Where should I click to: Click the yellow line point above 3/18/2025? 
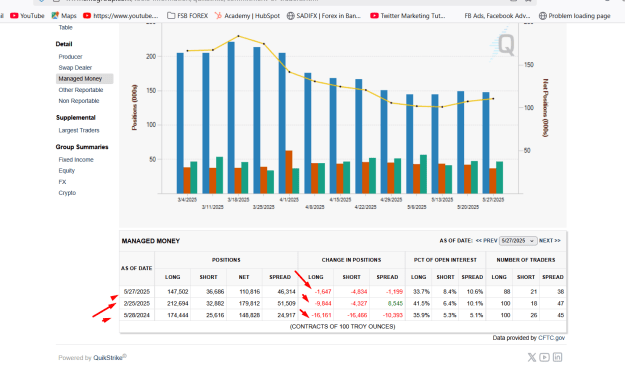[238, 36]
